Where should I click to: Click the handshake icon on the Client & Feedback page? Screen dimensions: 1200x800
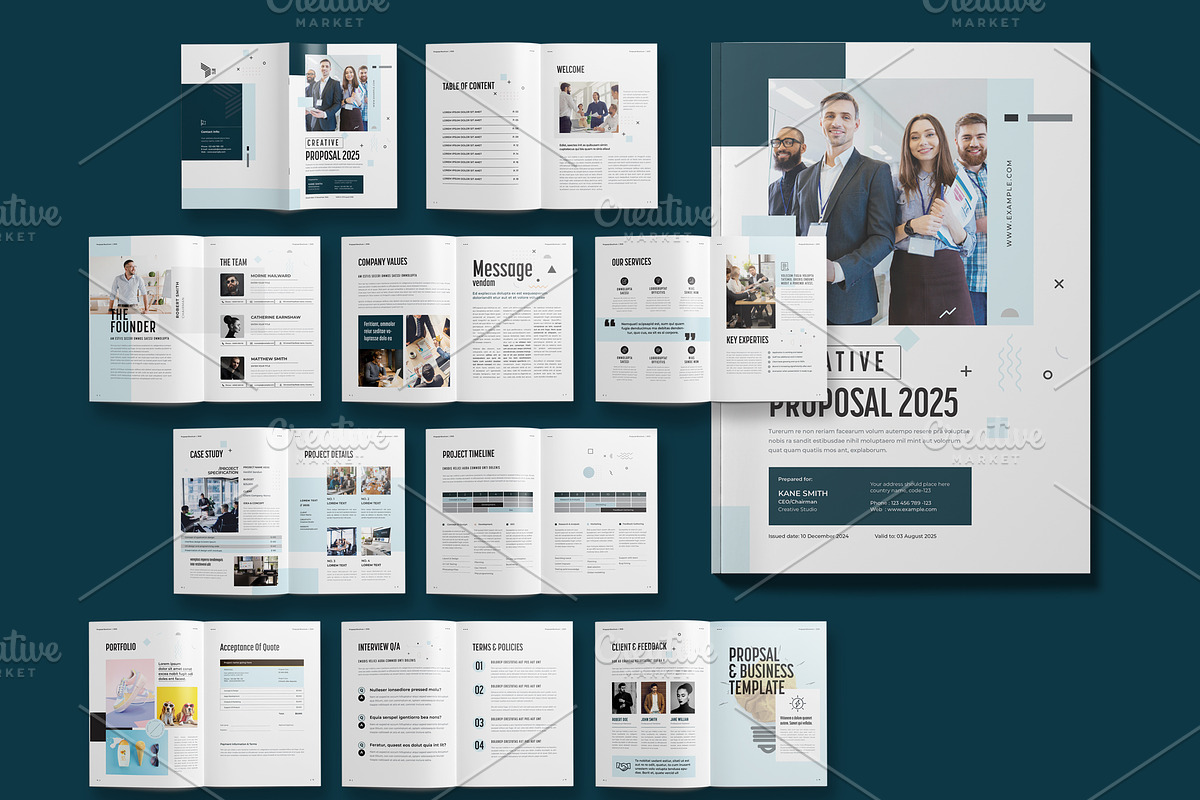coord(623,765)
